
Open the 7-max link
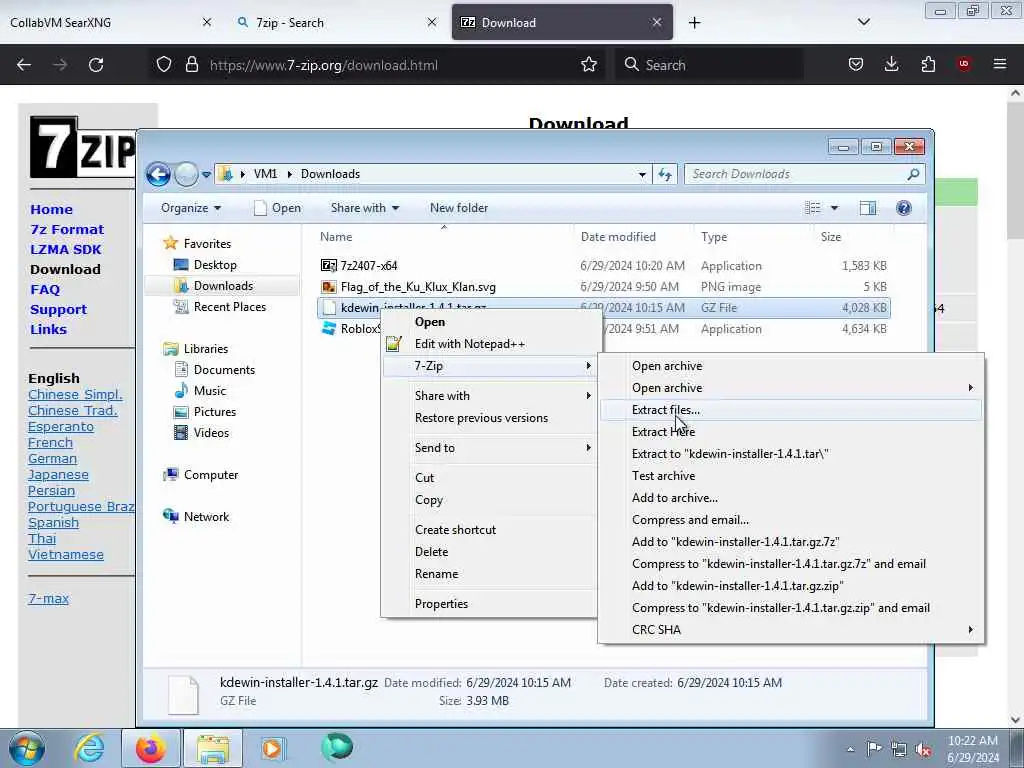click(48, 599)
